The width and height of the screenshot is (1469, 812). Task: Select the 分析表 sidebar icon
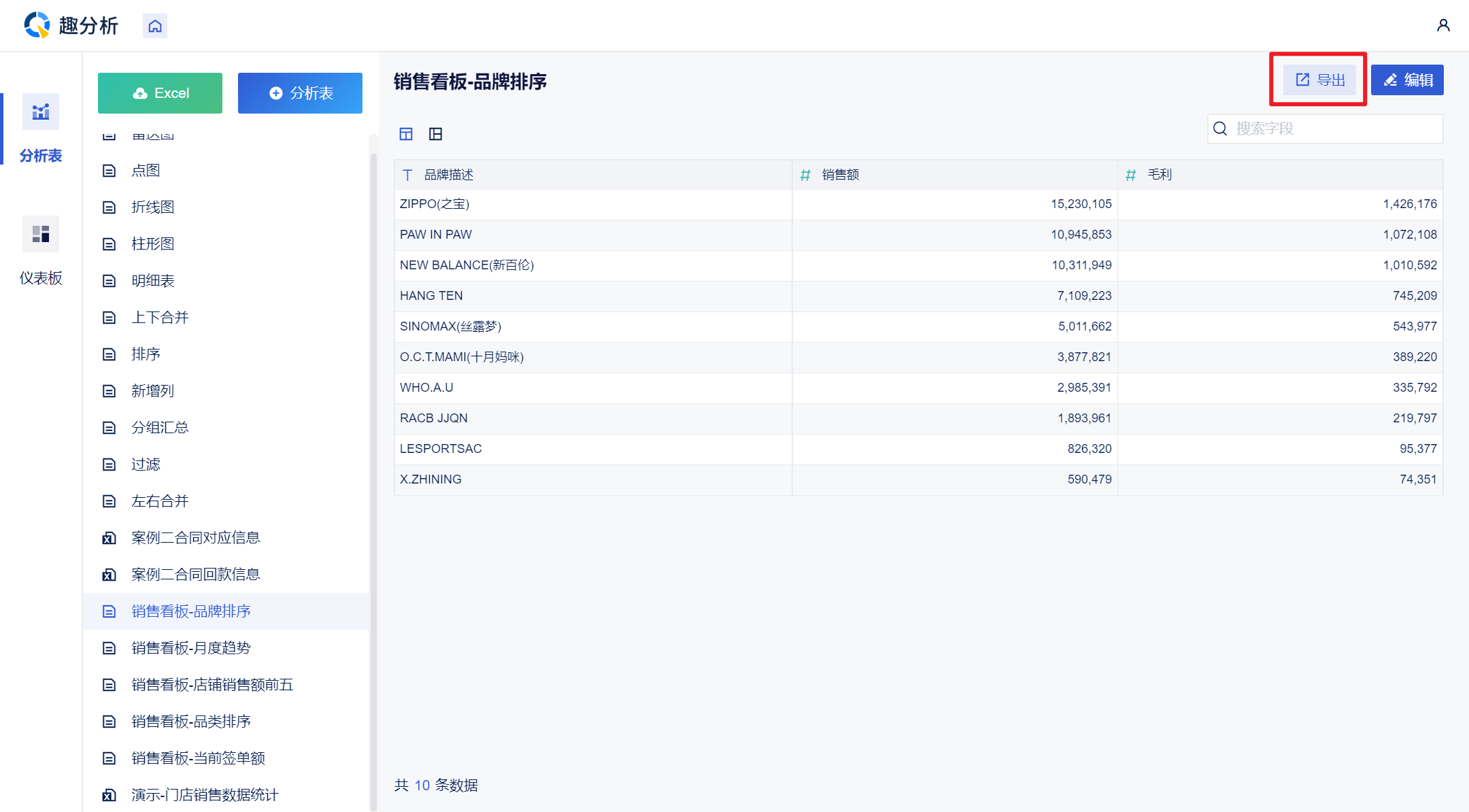pos(41,112)
